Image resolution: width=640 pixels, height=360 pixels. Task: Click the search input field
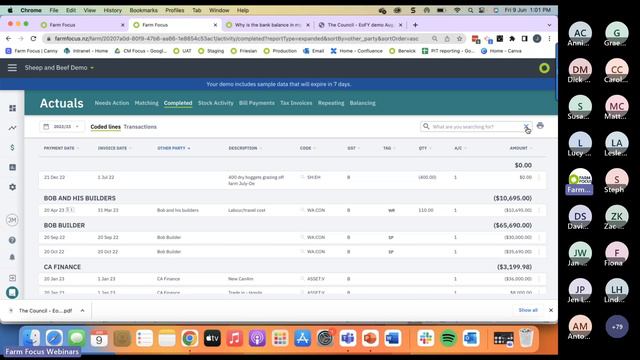tap(476, 127)
